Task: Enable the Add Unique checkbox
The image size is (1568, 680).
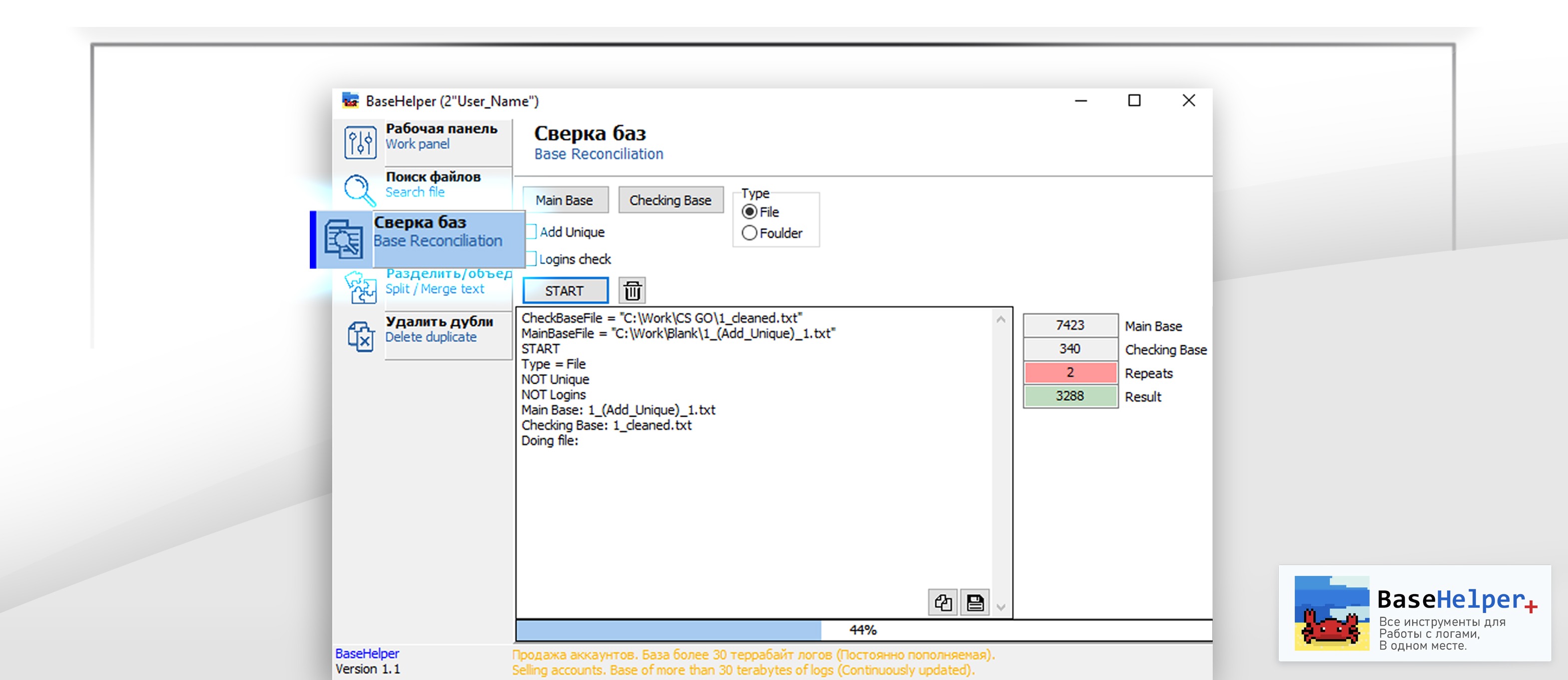Action: [x=531, y=232]
